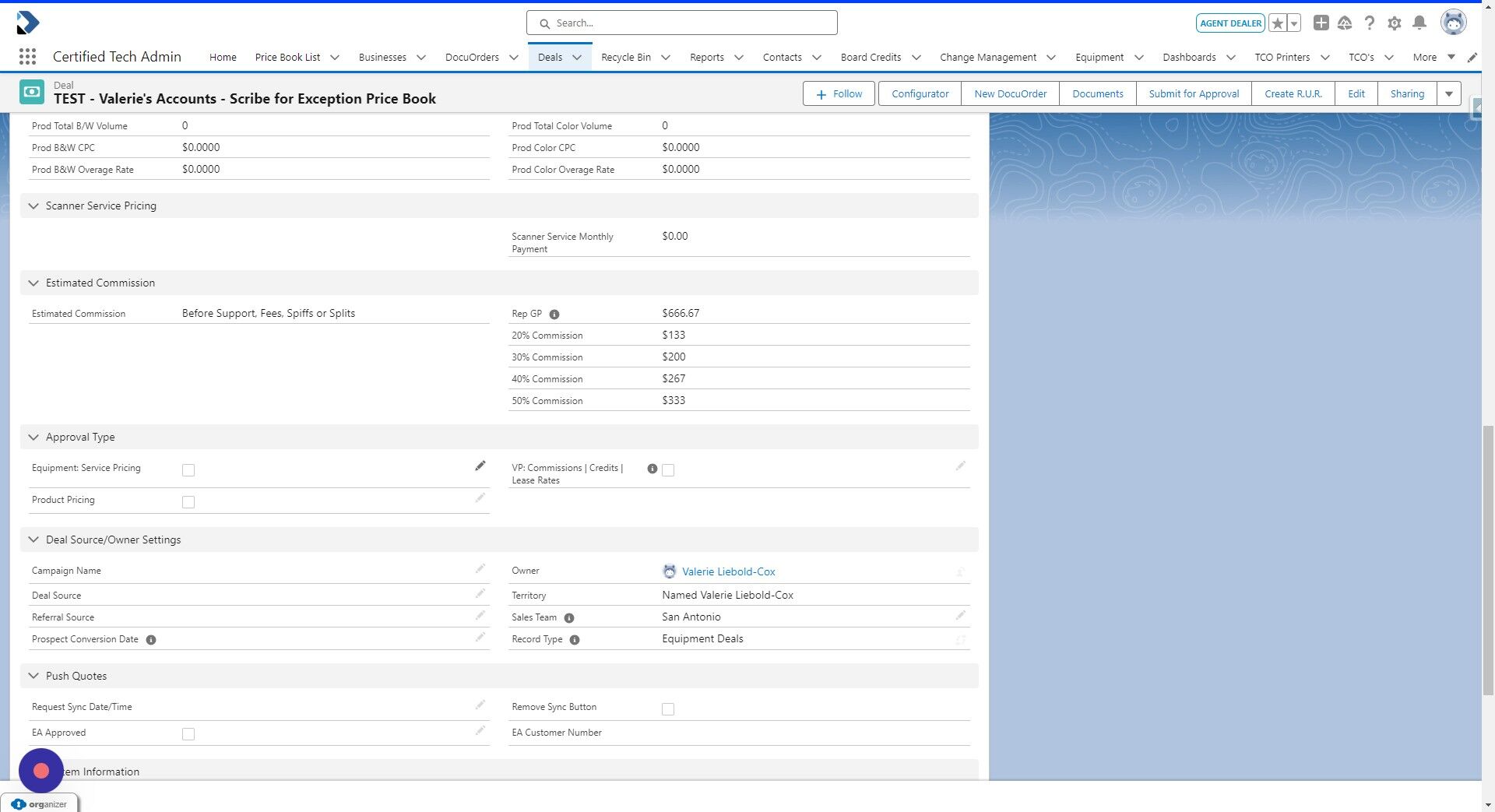The image size is (1495, 812).
Task: Open Salesforce global Setup gear icon
Action: click(1394, 23)
